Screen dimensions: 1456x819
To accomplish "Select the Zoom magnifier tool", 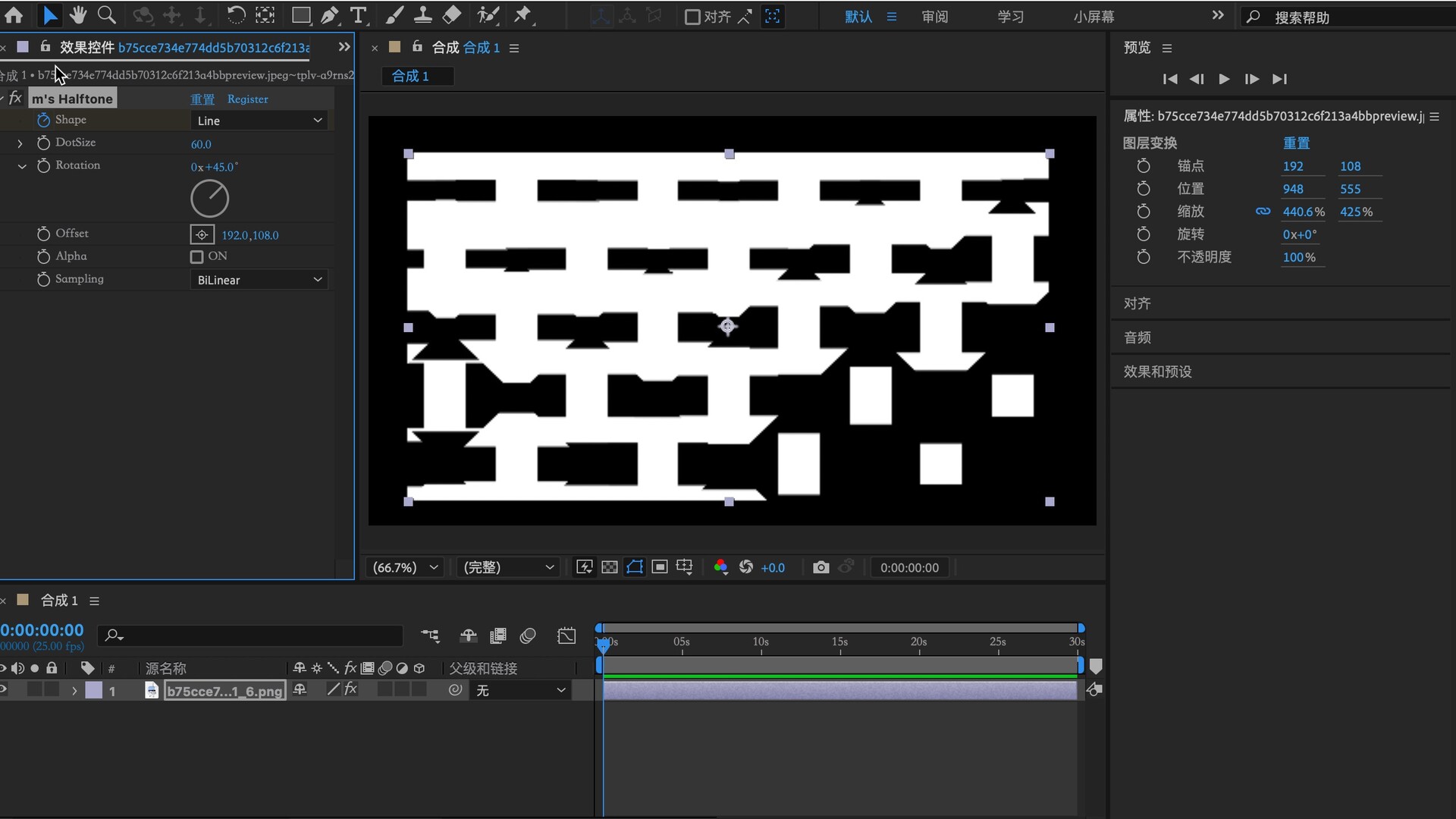I will [107, 15].
